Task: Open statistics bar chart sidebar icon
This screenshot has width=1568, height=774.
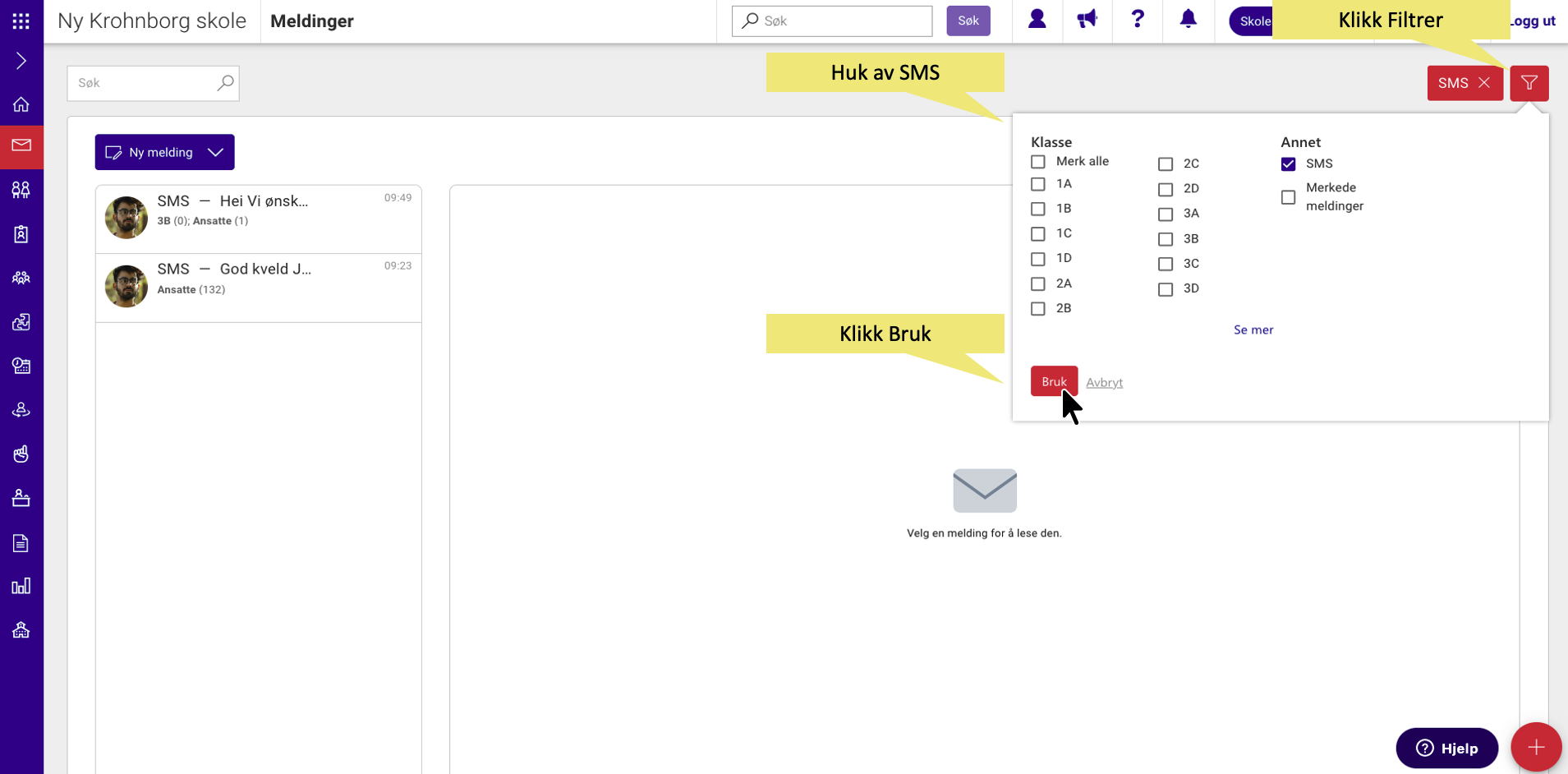Action: [21, 586]
